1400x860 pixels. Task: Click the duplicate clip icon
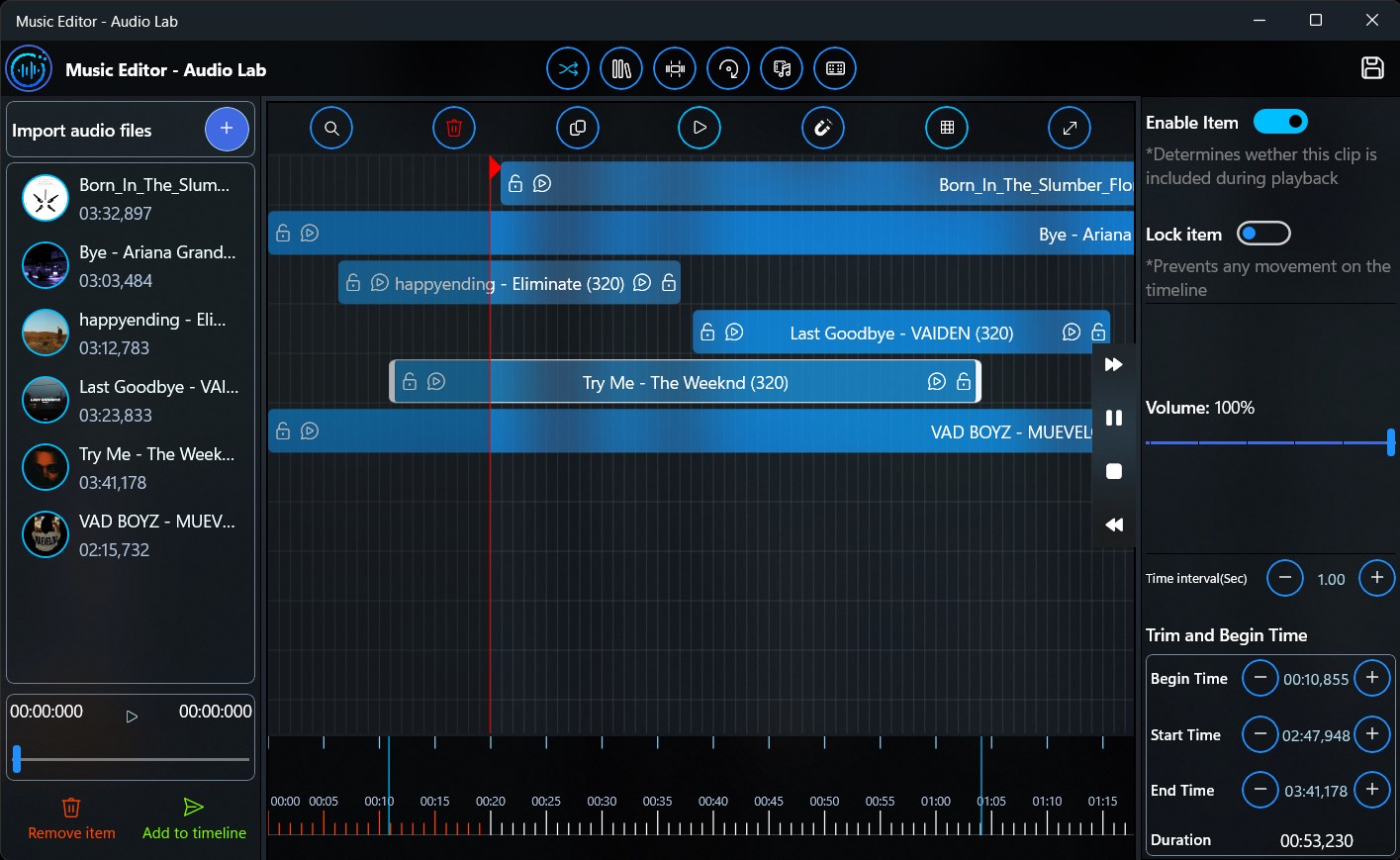(577, 128)
